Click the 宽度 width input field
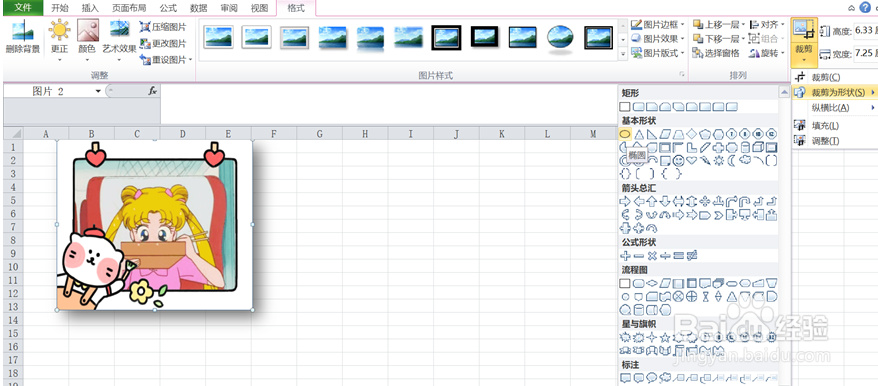Image resolution: width=878 pixels, height=386 pixels. click(865, 54)
